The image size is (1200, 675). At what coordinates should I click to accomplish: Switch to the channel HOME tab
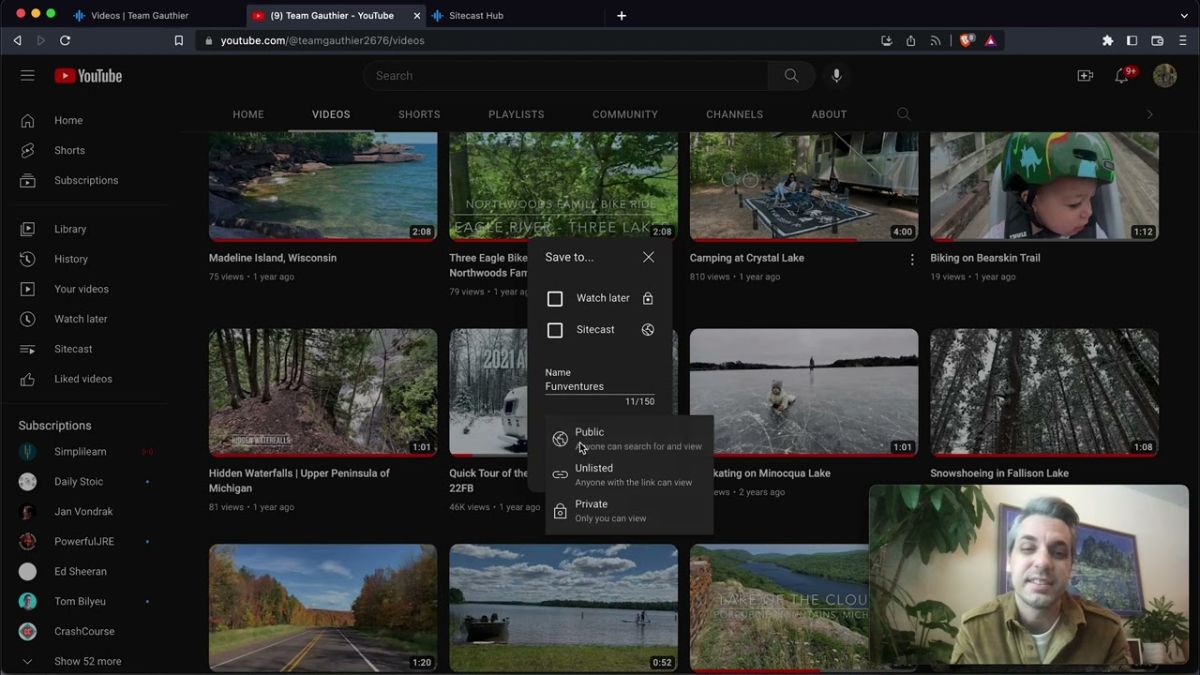[x=248, y=114]
